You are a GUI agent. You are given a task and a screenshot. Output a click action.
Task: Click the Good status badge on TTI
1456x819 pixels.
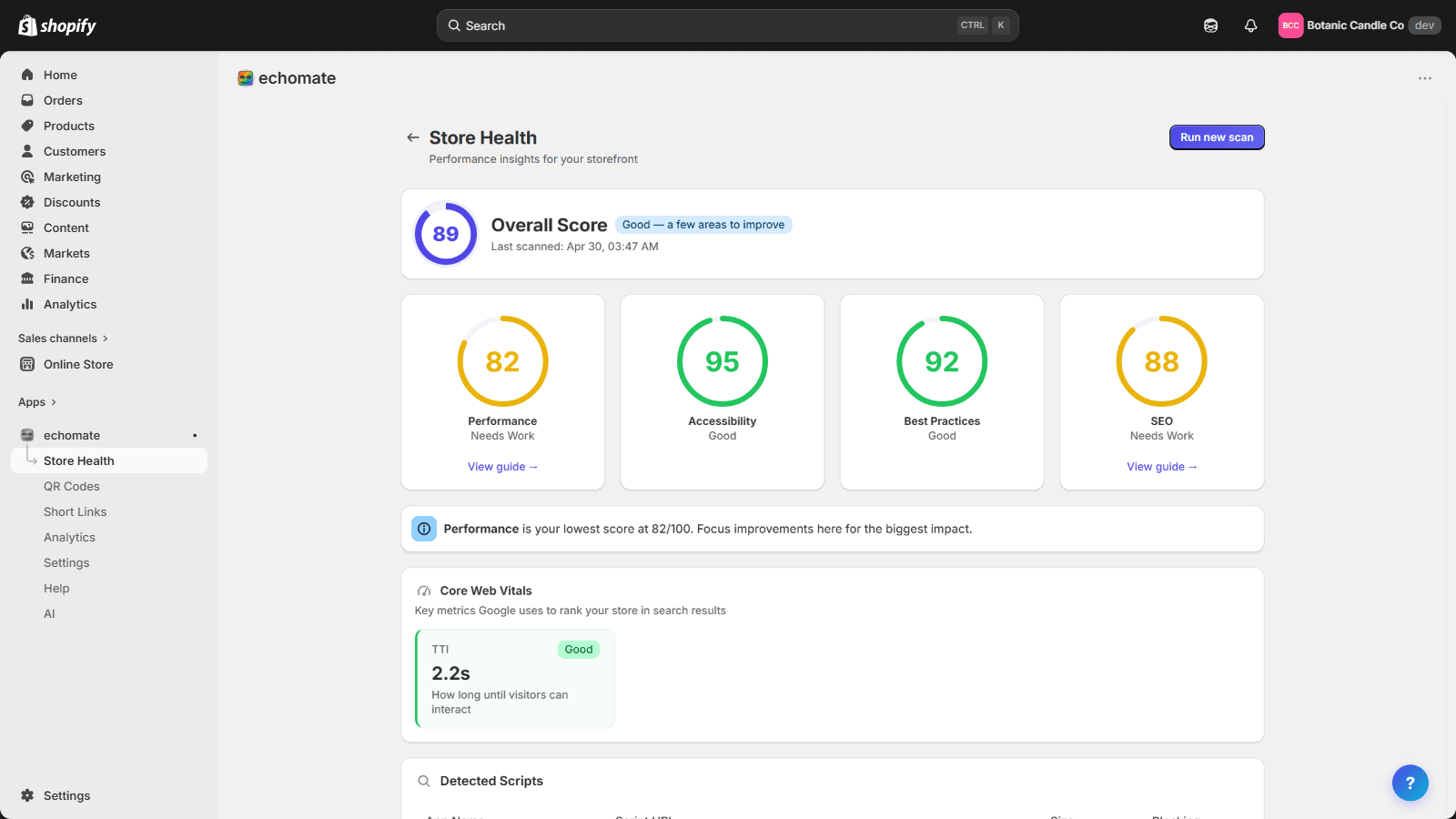click(x=579, y=650)
